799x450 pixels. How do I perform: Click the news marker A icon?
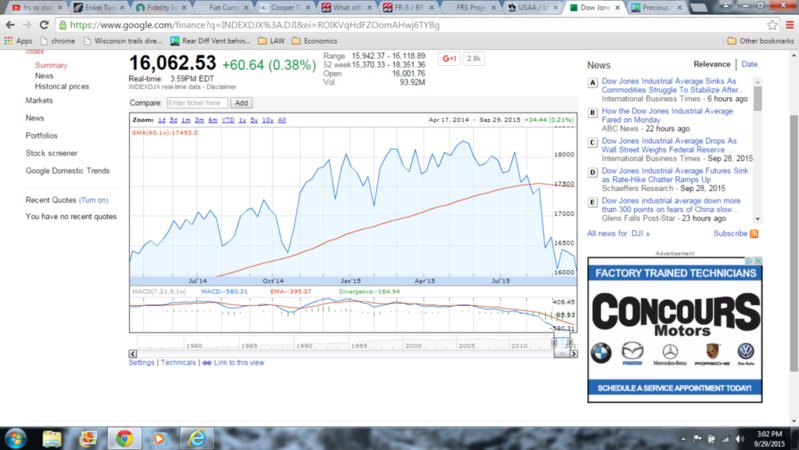coord(592,83)
